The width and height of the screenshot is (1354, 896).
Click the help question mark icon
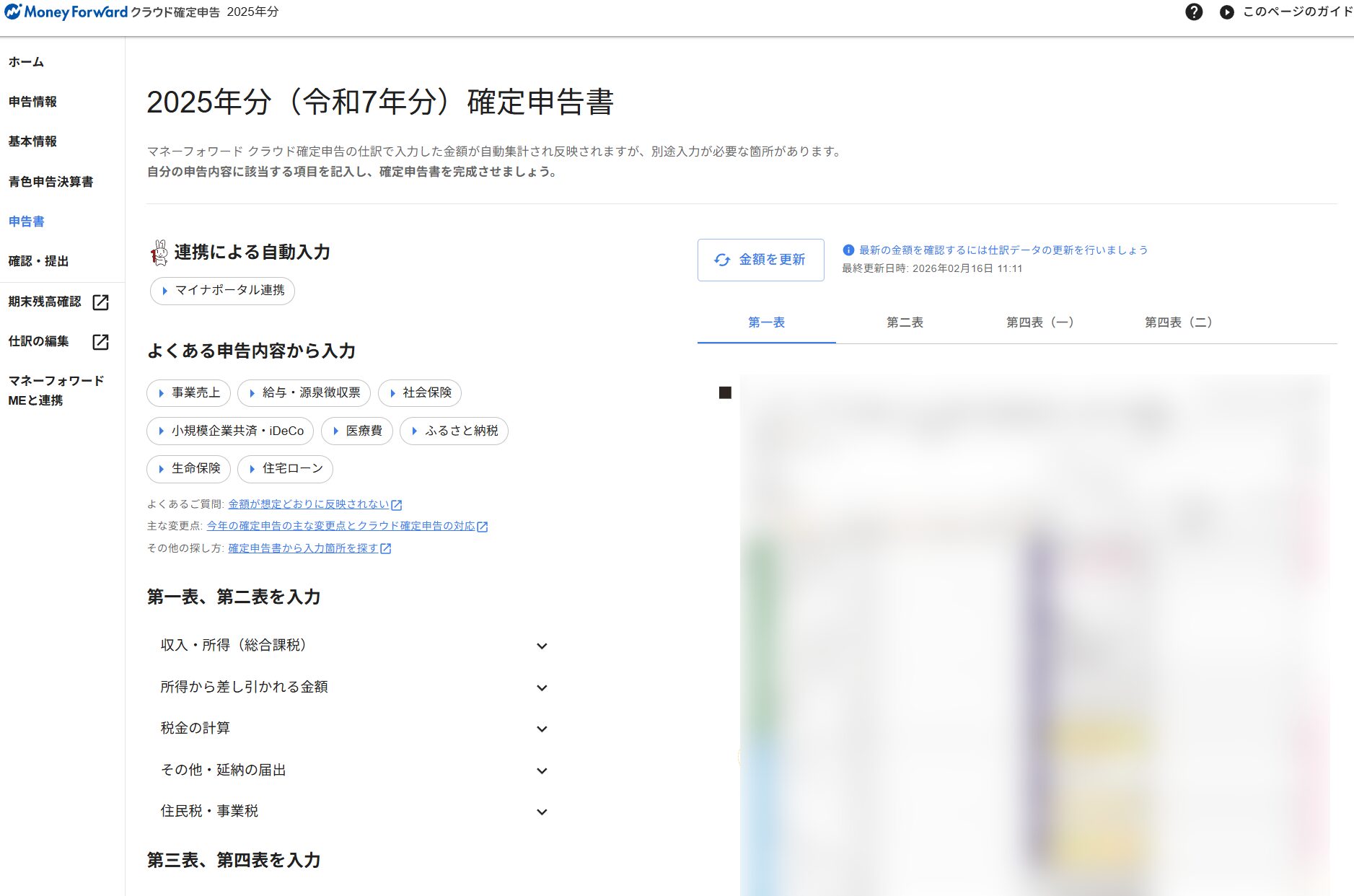pyautogui.click(x=1194, y=12)
